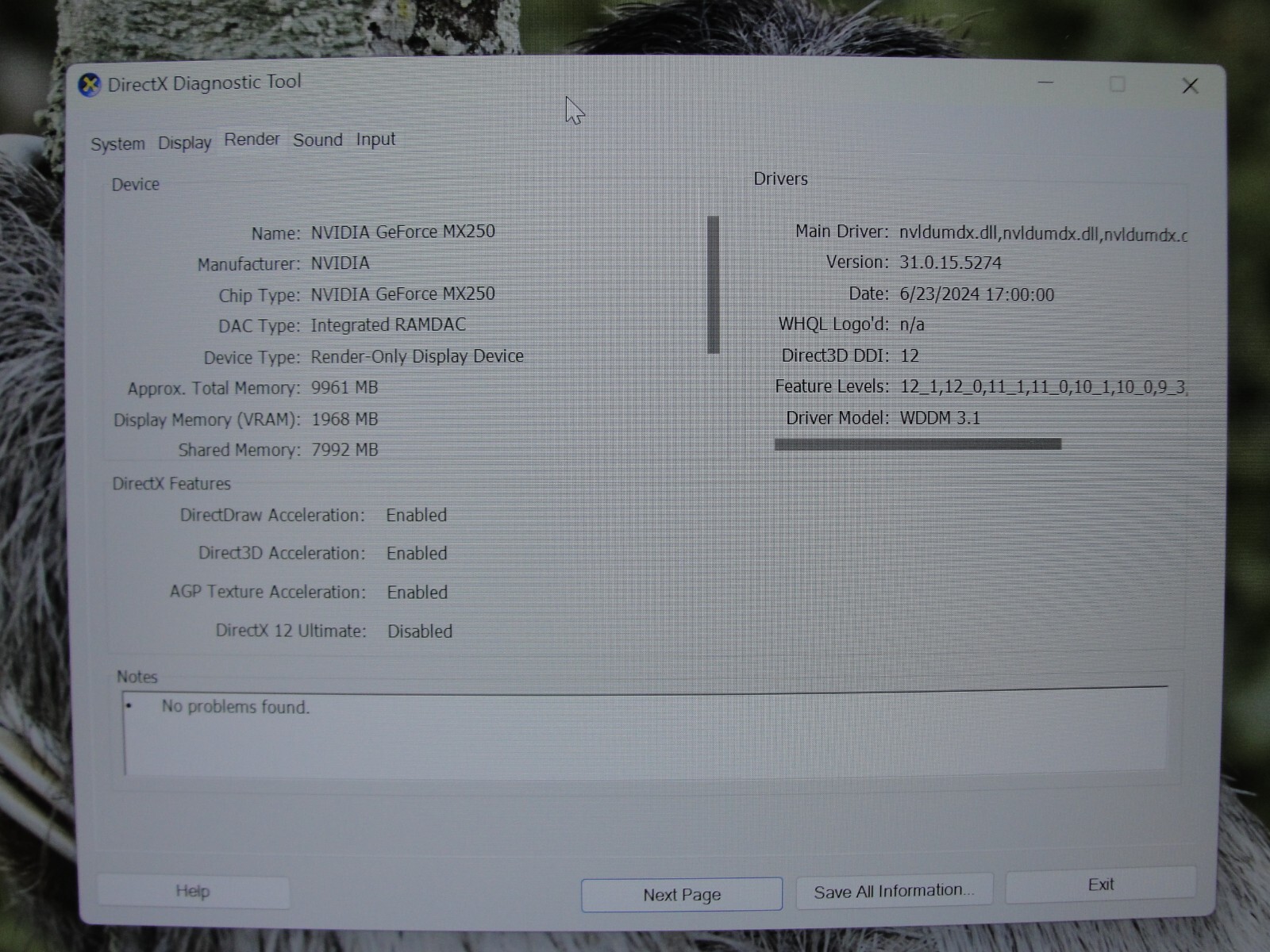Click the Direct3D DDI value 12
Screen dimensions: 1270x952
910,355
